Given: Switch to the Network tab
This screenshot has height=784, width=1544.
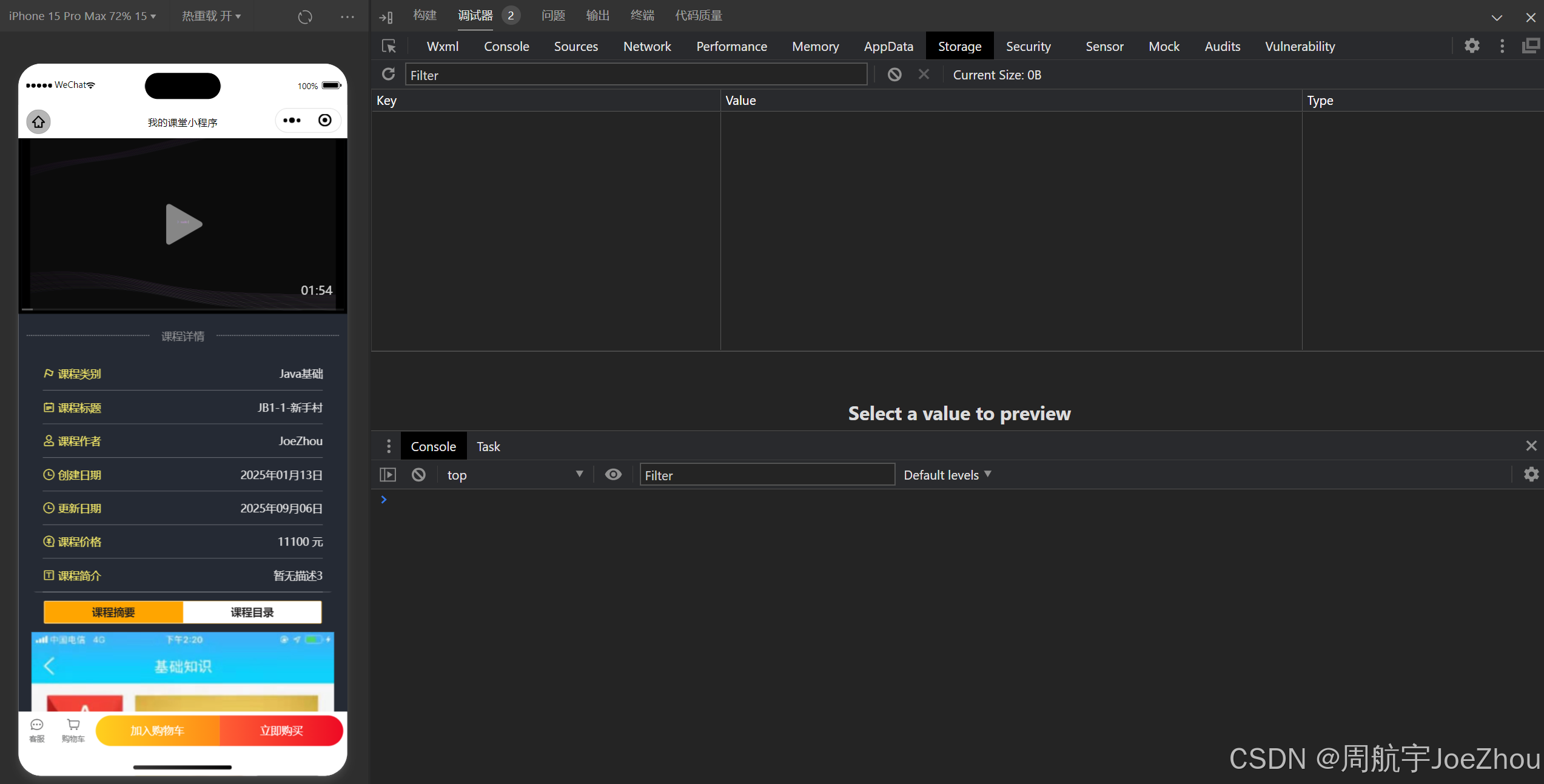Looking at the screenshot, I should pyautogui.click(x=646, y=47).
